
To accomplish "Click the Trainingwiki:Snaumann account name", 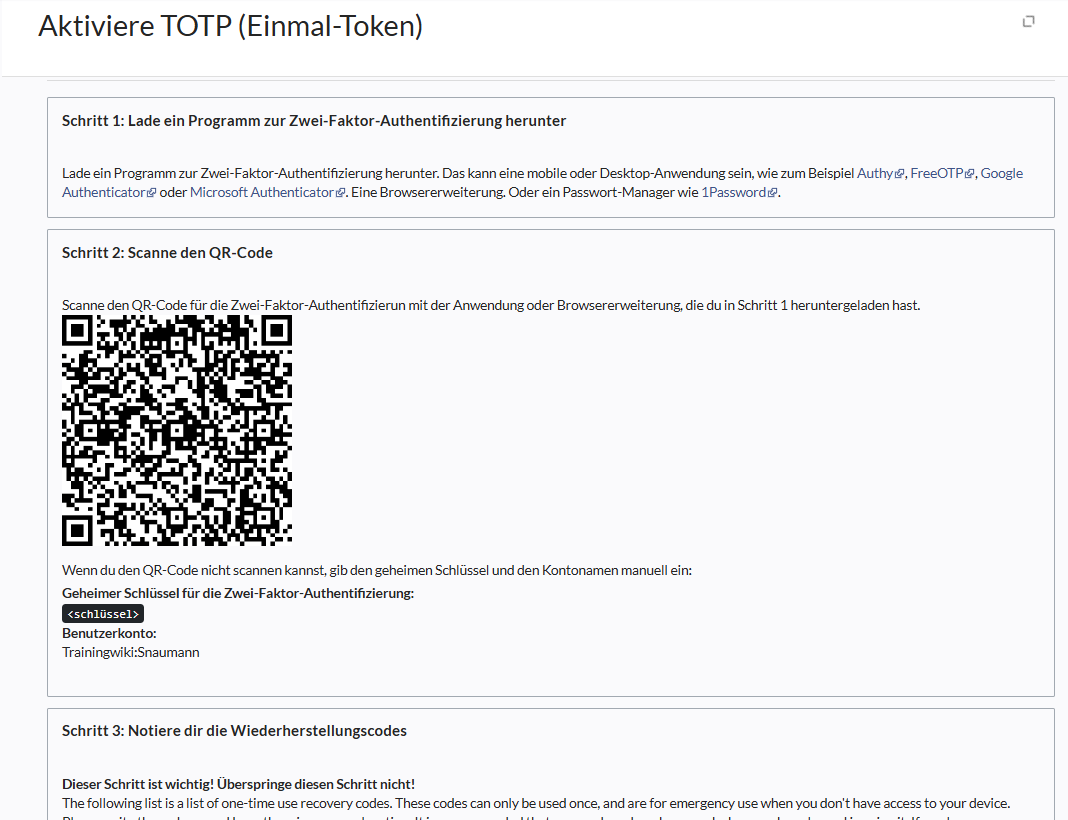I will click(x=131, y=652).
